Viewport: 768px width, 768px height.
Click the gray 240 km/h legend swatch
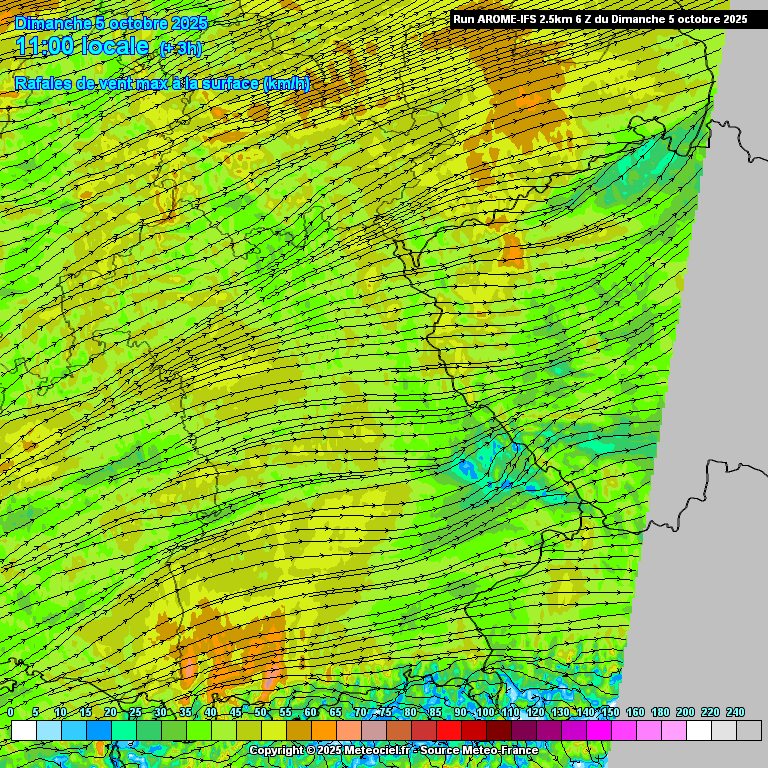pos(749,731)
